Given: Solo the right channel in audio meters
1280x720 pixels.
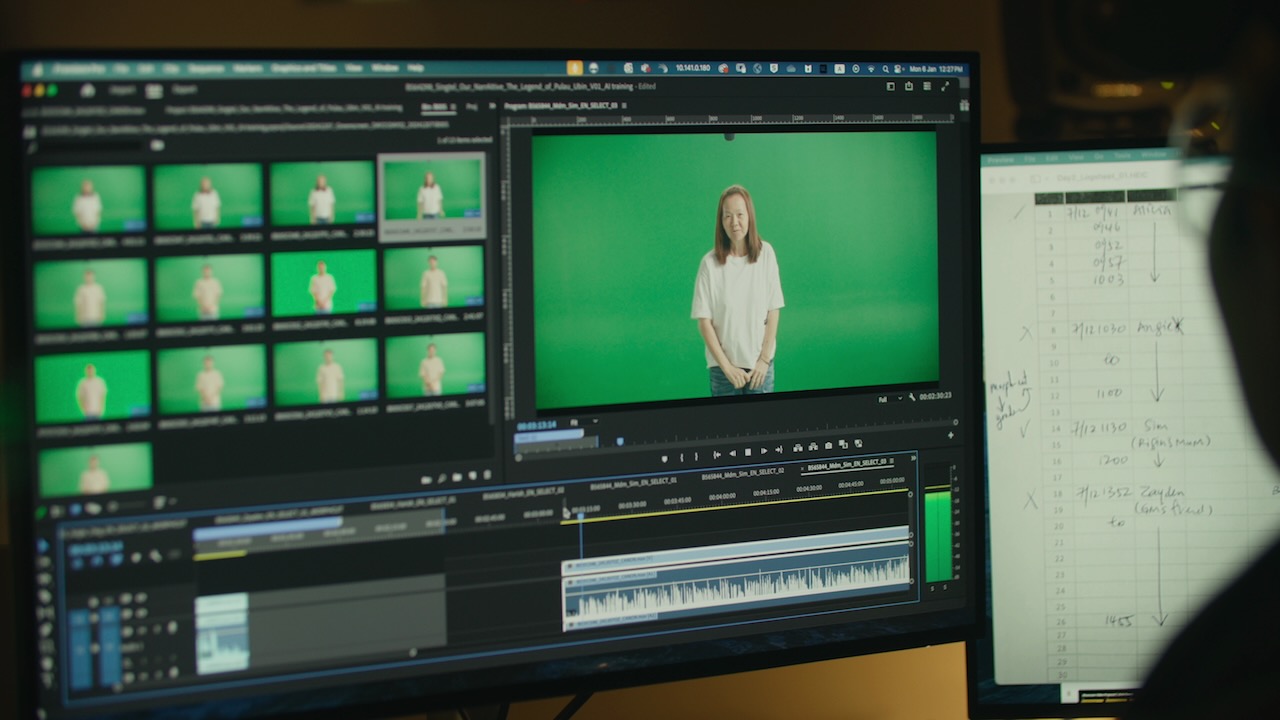Looking at the screenshot, I should click(945, 586).
